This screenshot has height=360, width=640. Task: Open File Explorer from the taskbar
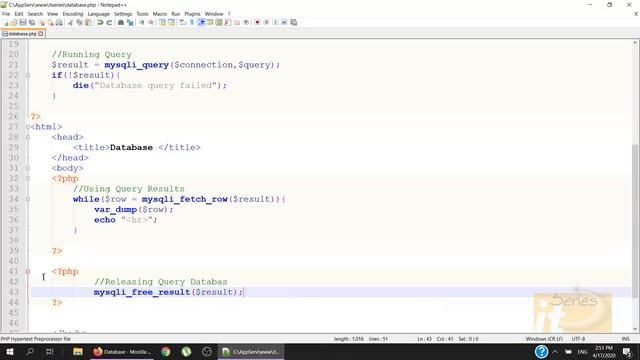(x=78, y=351)
